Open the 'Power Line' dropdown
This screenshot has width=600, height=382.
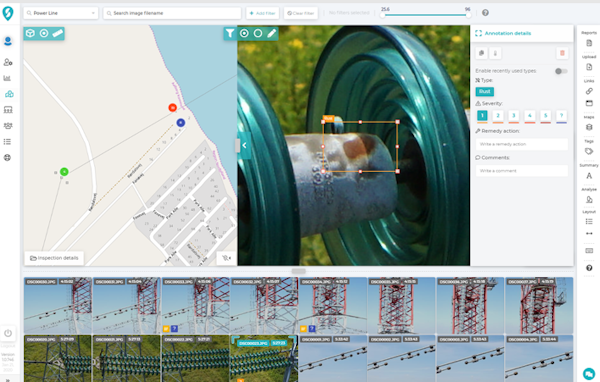pos(61,13)
